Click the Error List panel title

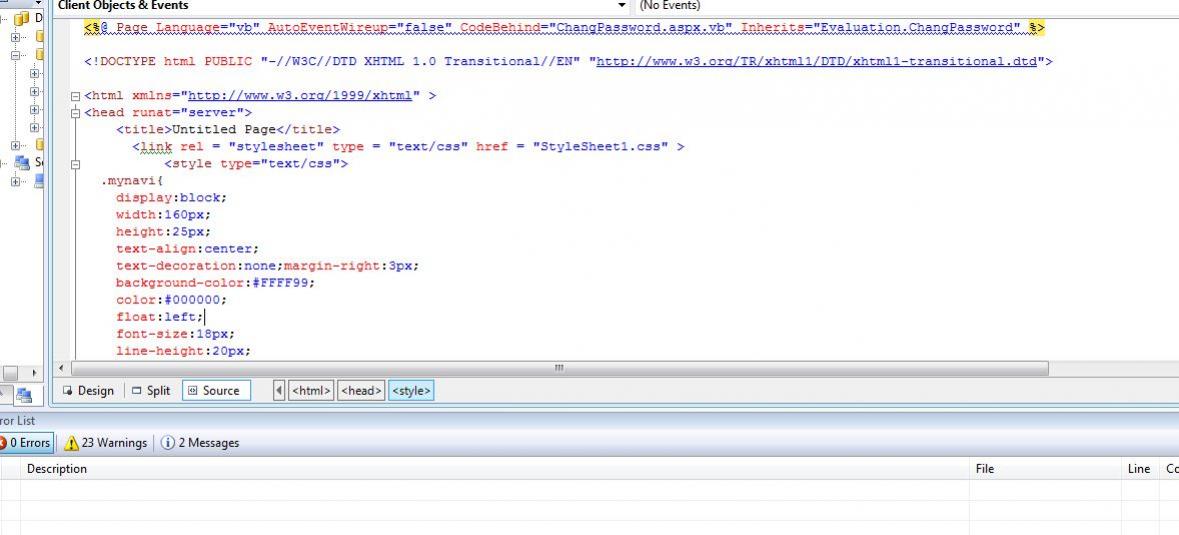[x=17, y=421]
